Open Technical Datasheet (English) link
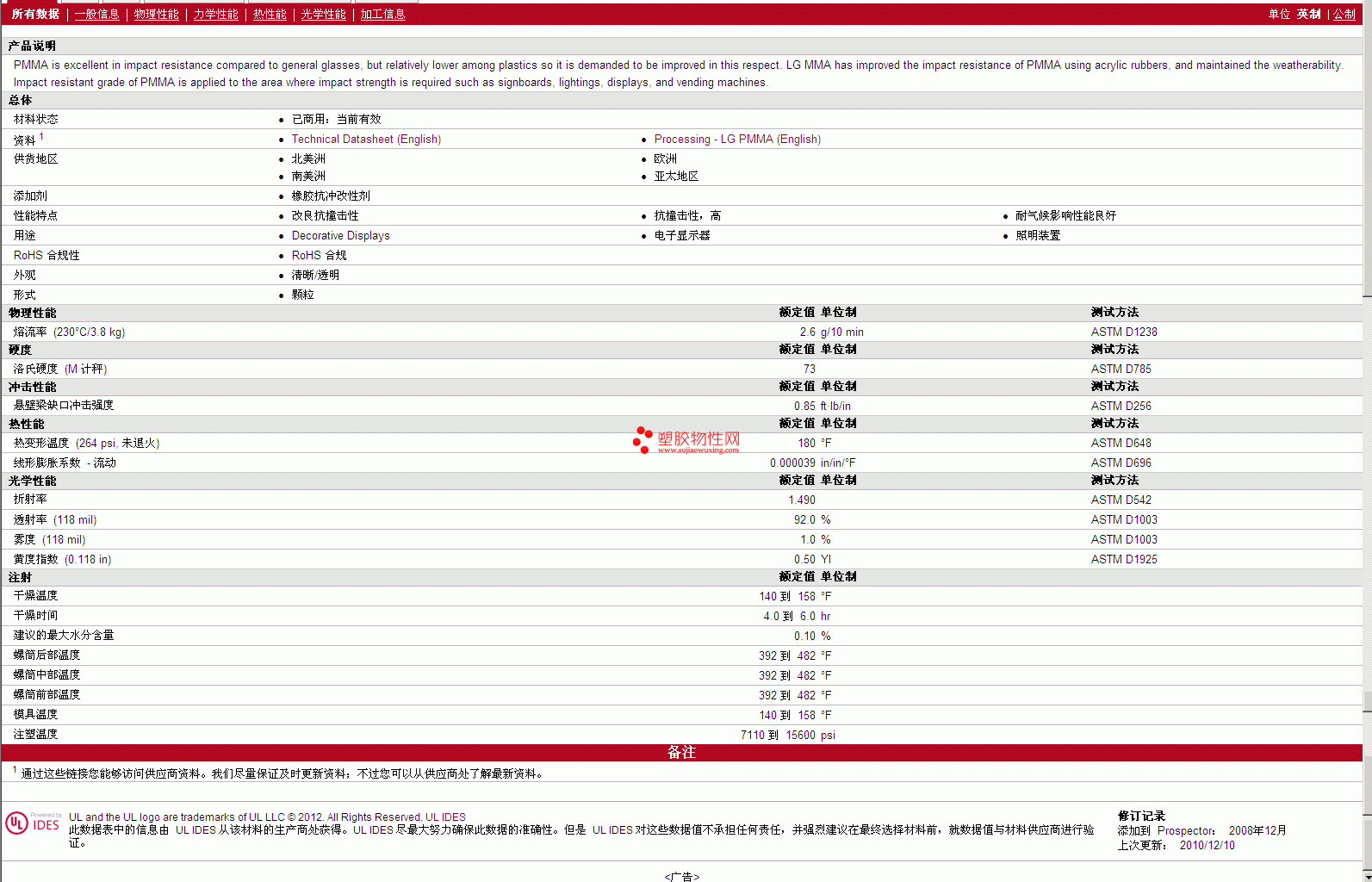Image resolution: width=1372 pixels, height=882 pixels. tap(366, 139)
